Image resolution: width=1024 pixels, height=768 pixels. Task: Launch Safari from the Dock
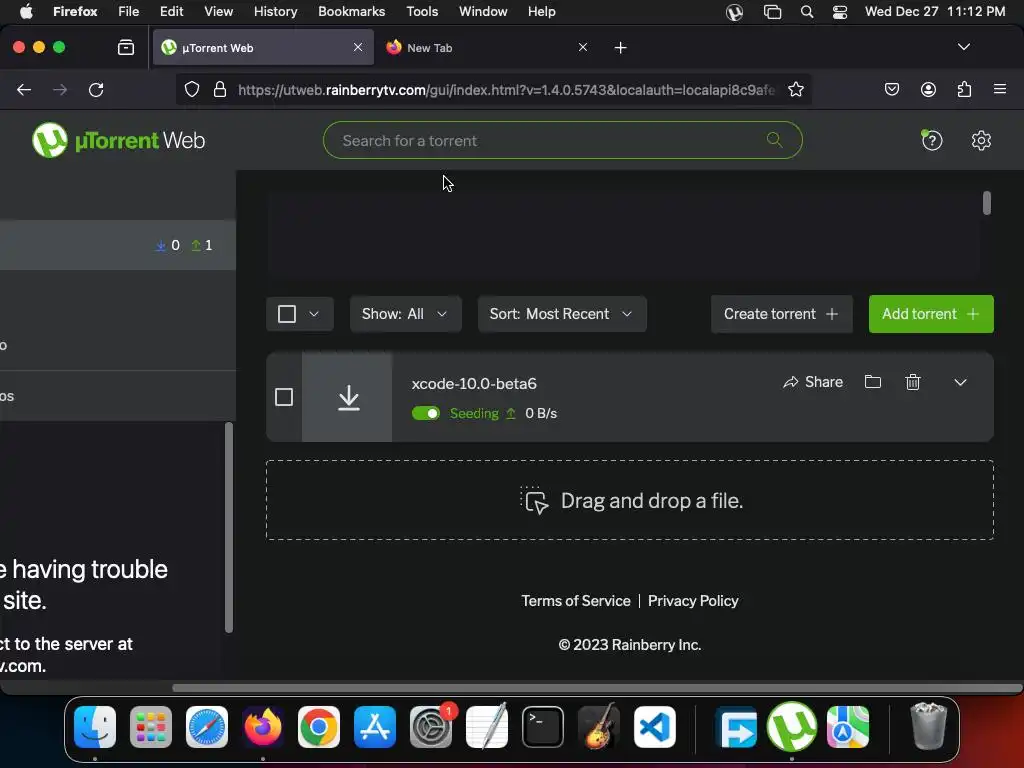(207, 727)
